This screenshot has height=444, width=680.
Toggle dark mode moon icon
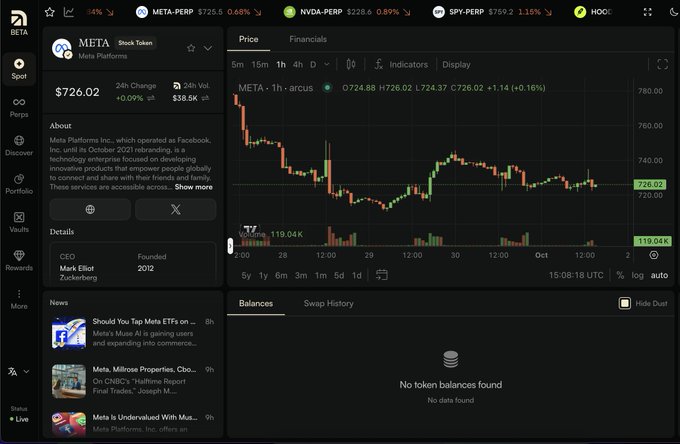(673, 12)
